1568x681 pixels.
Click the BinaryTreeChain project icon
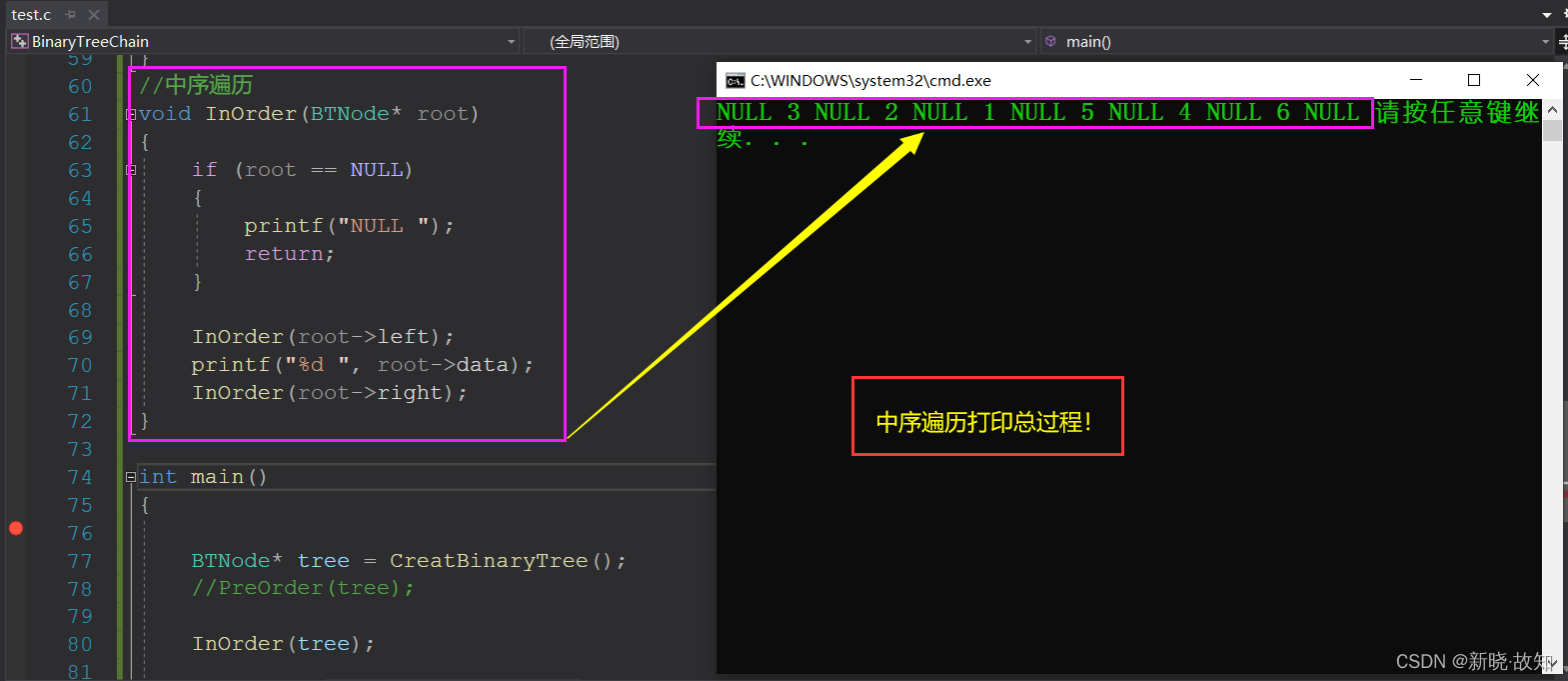click(x=20, y=41)
